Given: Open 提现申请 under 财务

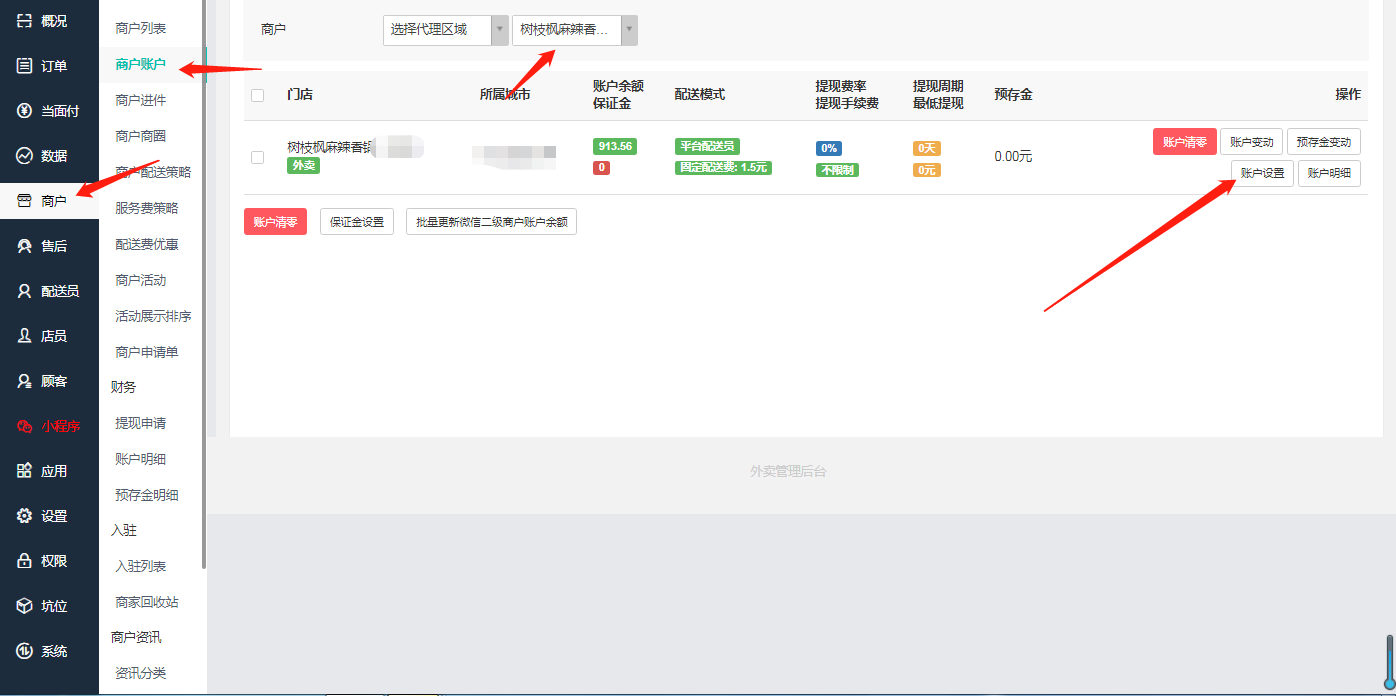Looking at the screenshot, I should pyautogui.click(x=141, y=423).
